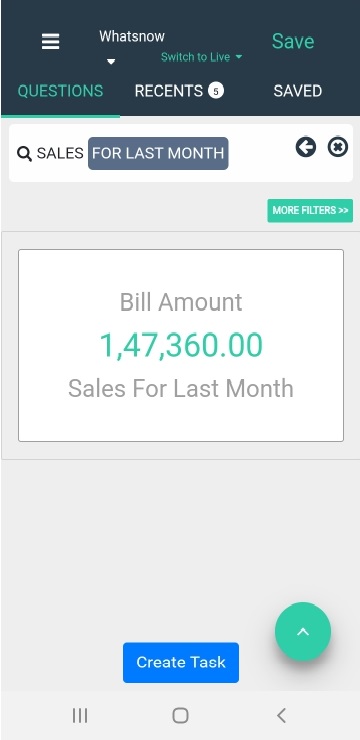This screenshot has width=360, height=740.
Task: Click the search magnifier icon
Action: coord(24,154)
